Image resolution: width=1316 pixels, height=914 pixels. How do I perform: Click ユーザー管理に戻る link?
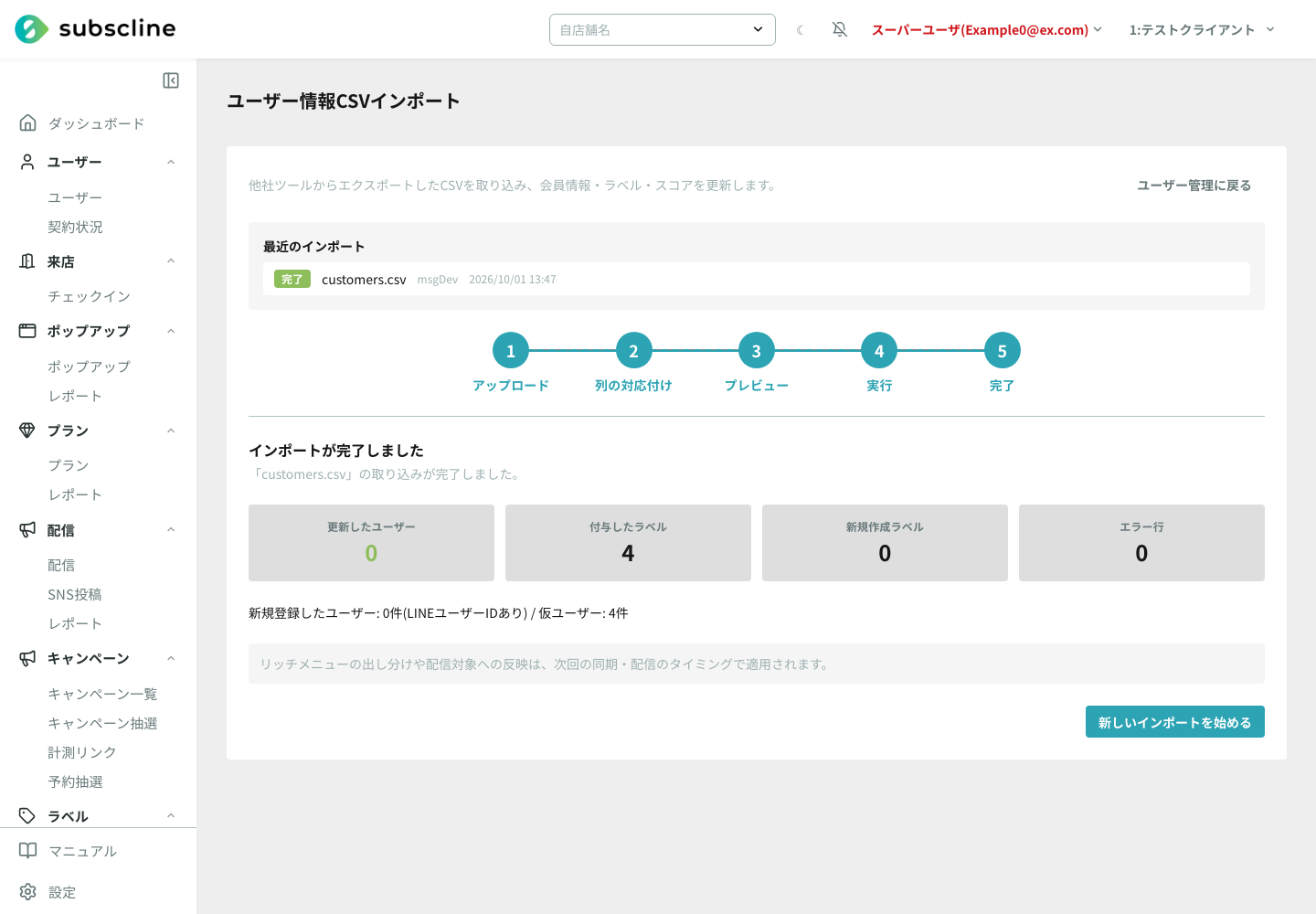tap(1194, 186)
